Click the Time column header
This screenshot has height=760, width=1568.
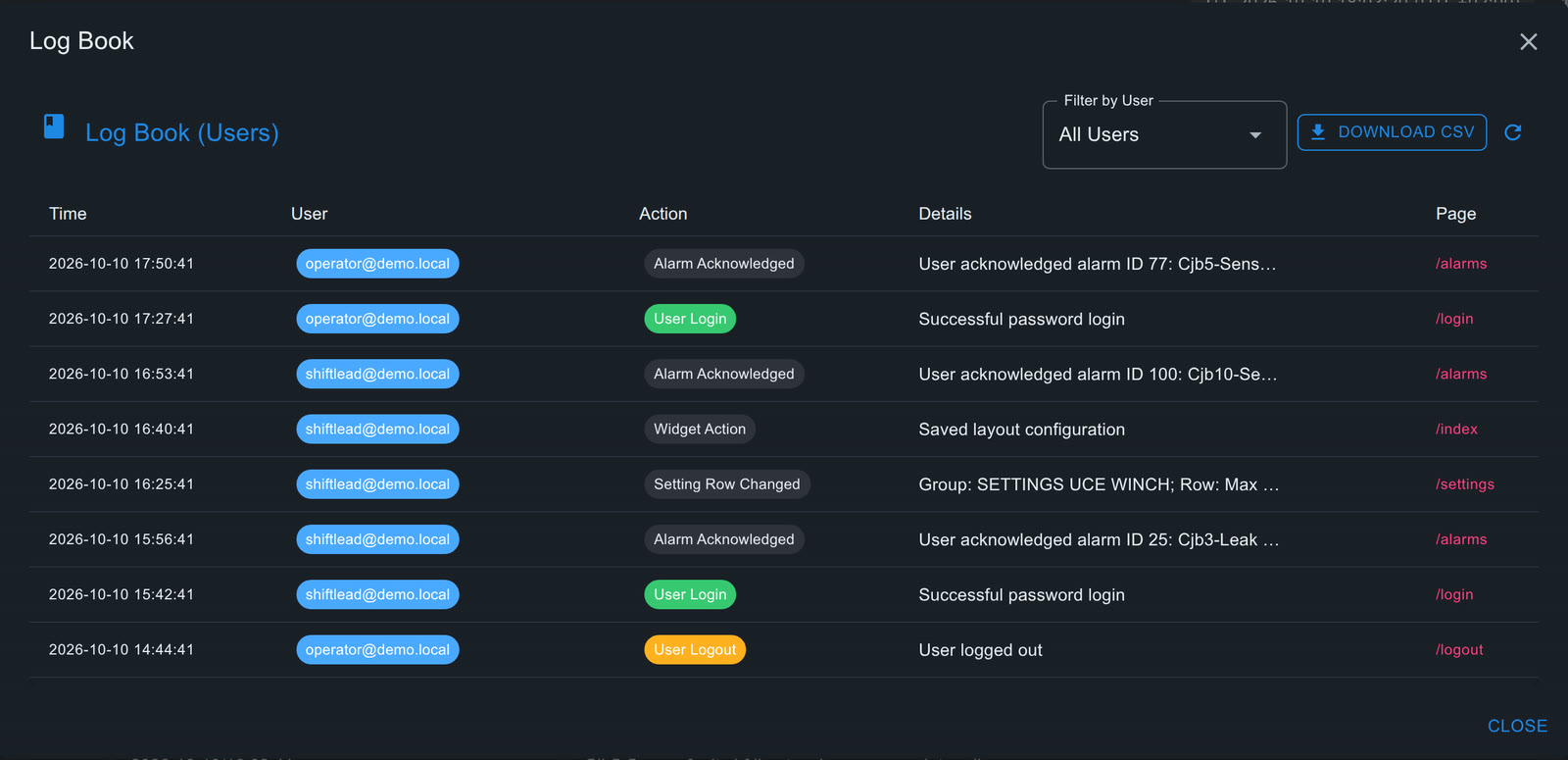(68, 214)
